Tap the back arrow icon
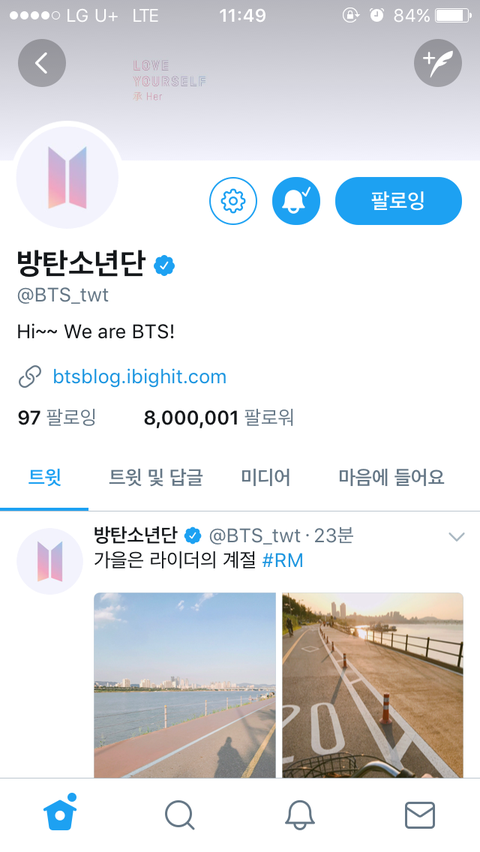This screenshot has width=480, height=852. pyautogui.click(x=42, y=63)
